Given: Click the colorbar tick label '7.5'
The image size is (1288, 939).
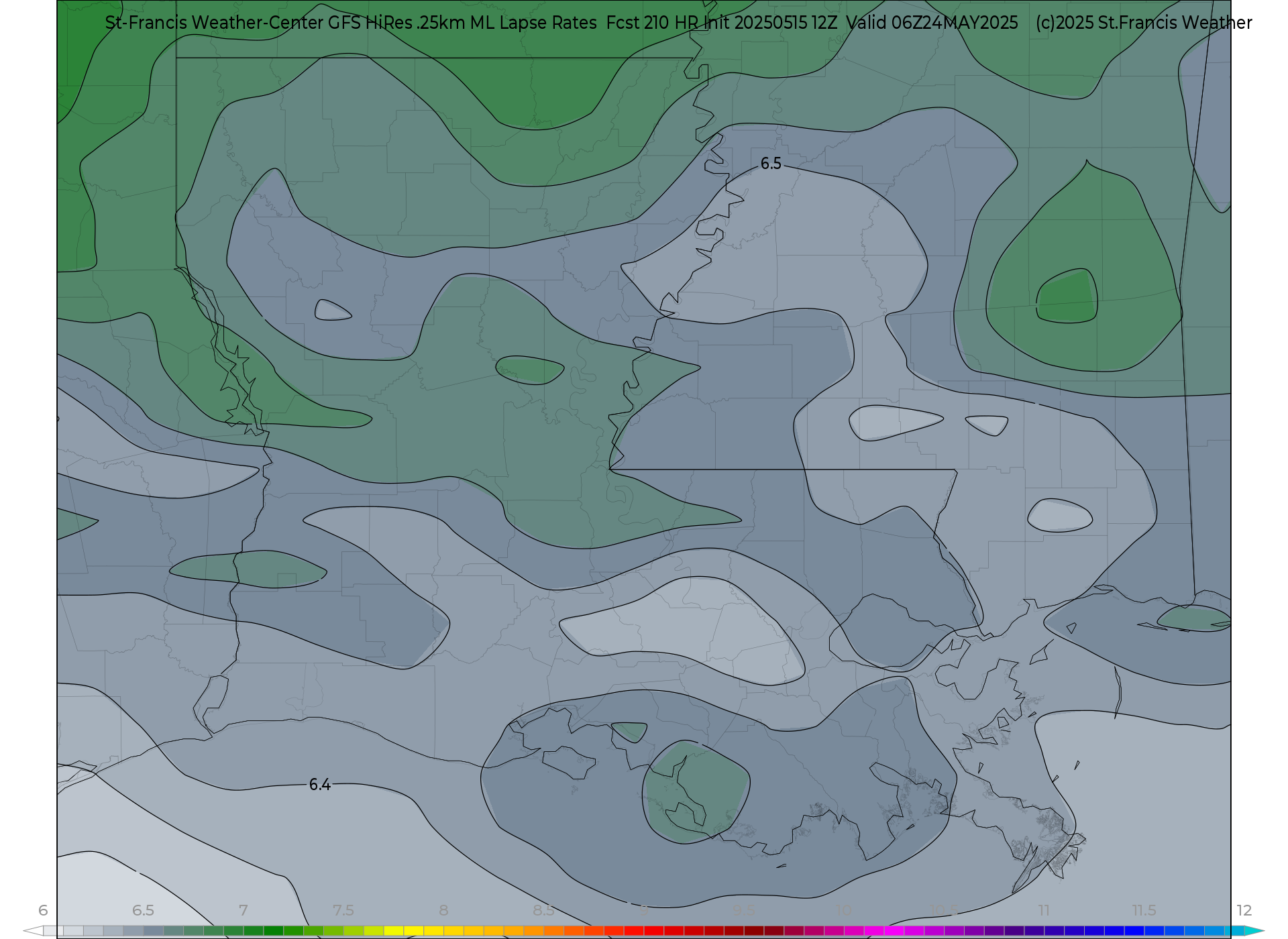Looking at the screenshot, I should 343,910.
